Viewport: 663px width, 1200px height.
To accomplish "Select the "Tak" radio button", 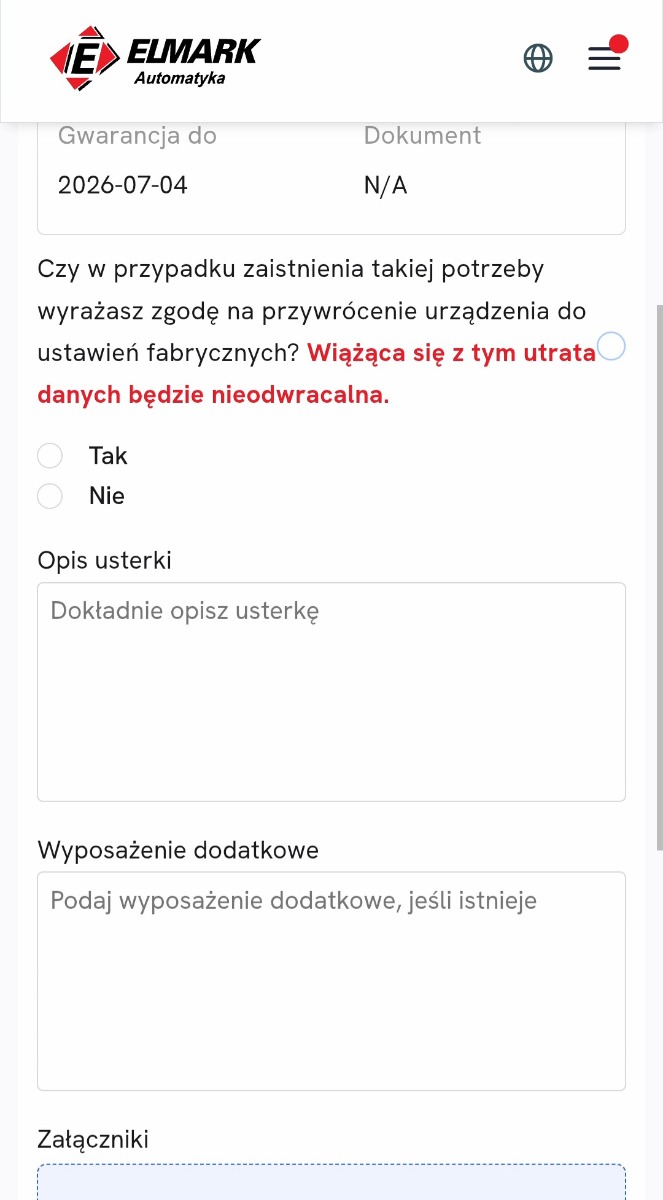I will click(x=50, y=455).
